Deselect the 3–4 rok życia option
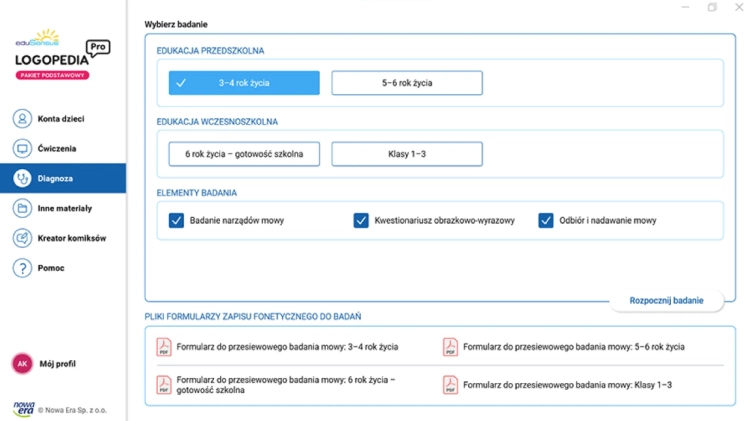Image resolution: width=750 pixels, height=421 pixels. (244, 83)
